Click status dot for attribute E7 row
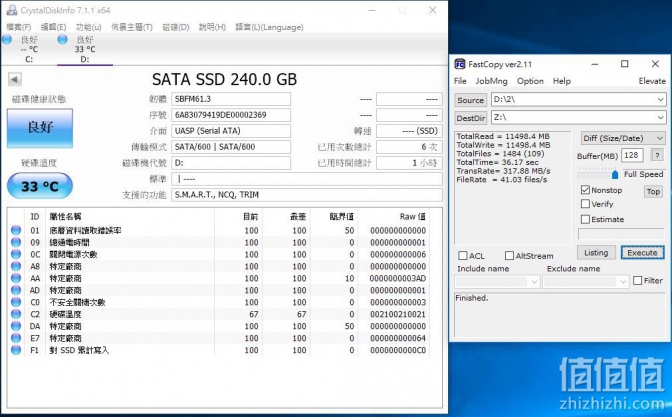672x417 pixels. (x=16, y=338)
